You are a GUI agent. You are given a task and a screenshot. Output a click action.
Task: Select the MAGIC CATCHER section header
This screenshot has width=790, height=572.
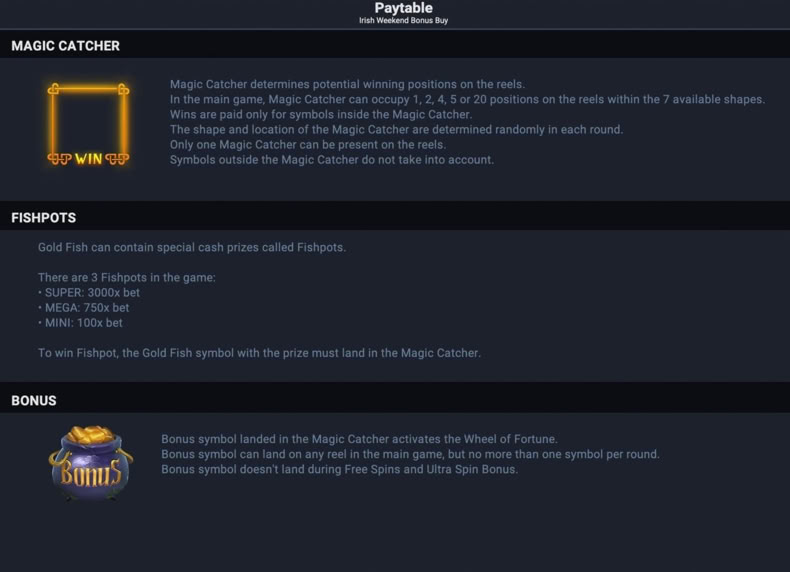pyautogui.click(x=65, y=46)
